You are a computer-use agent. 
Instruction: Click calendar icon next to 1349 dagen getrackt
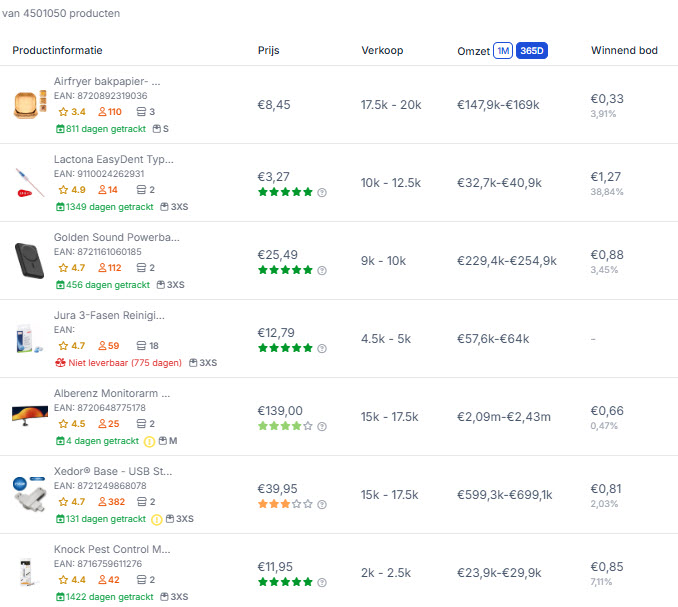60,207
